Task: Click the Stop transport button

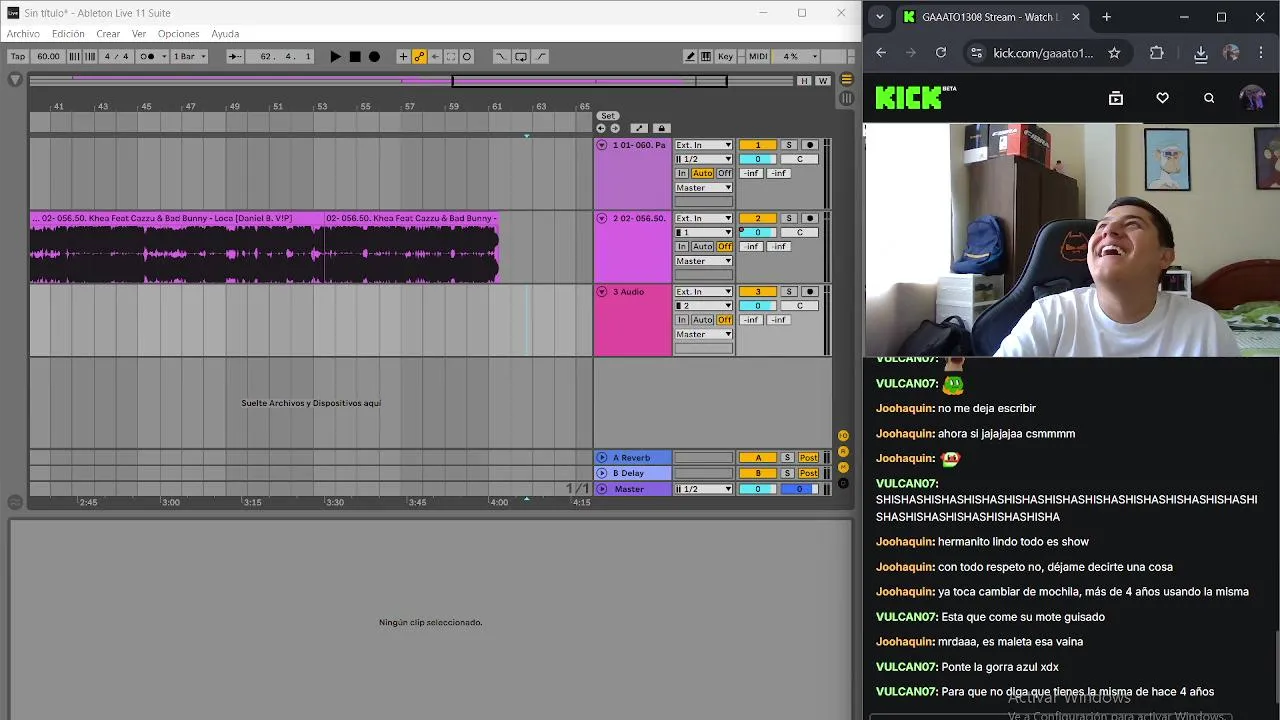Action: coord(355,57)
